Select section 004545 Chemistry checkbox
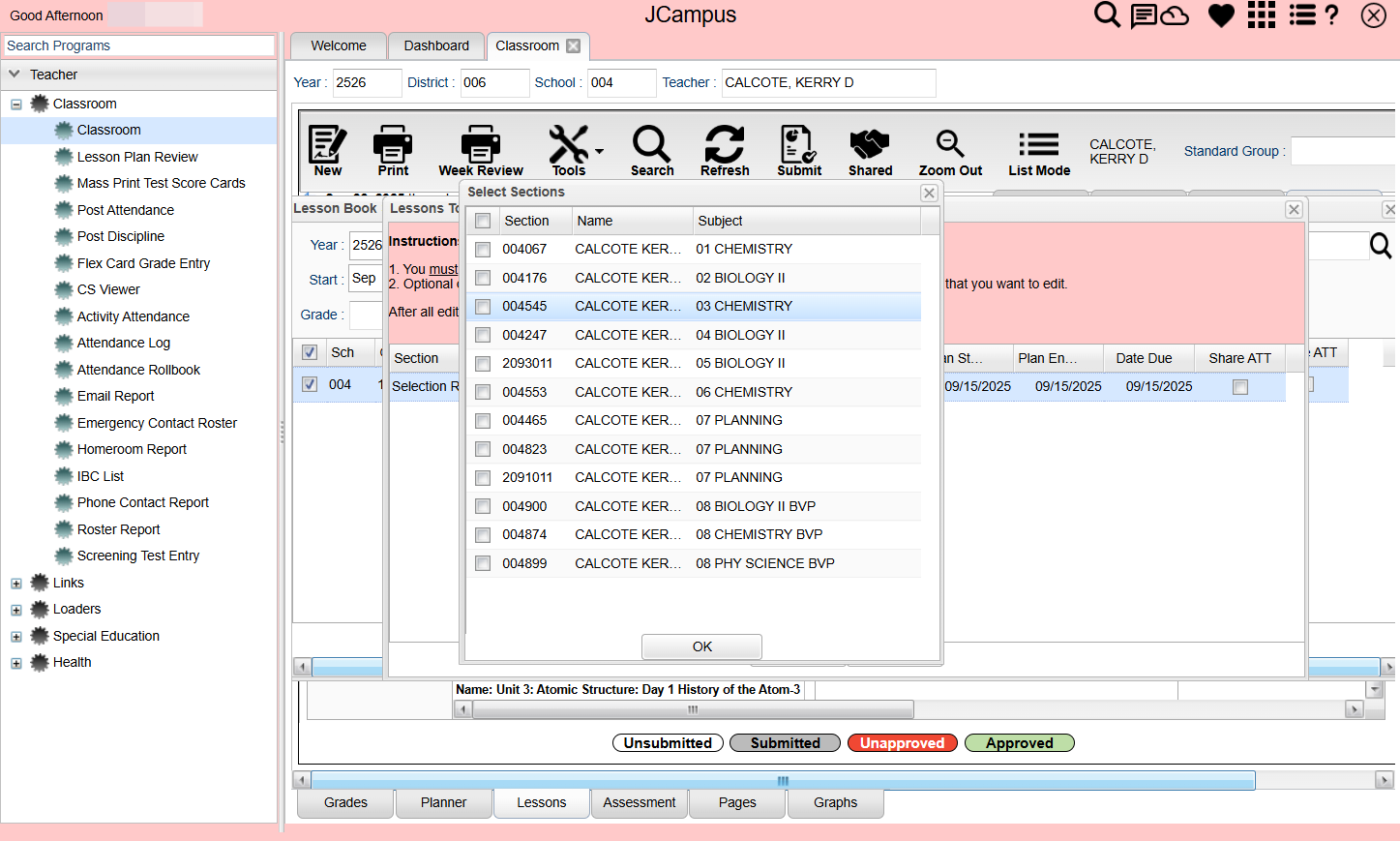1400x841 pixels. point(483,307)
